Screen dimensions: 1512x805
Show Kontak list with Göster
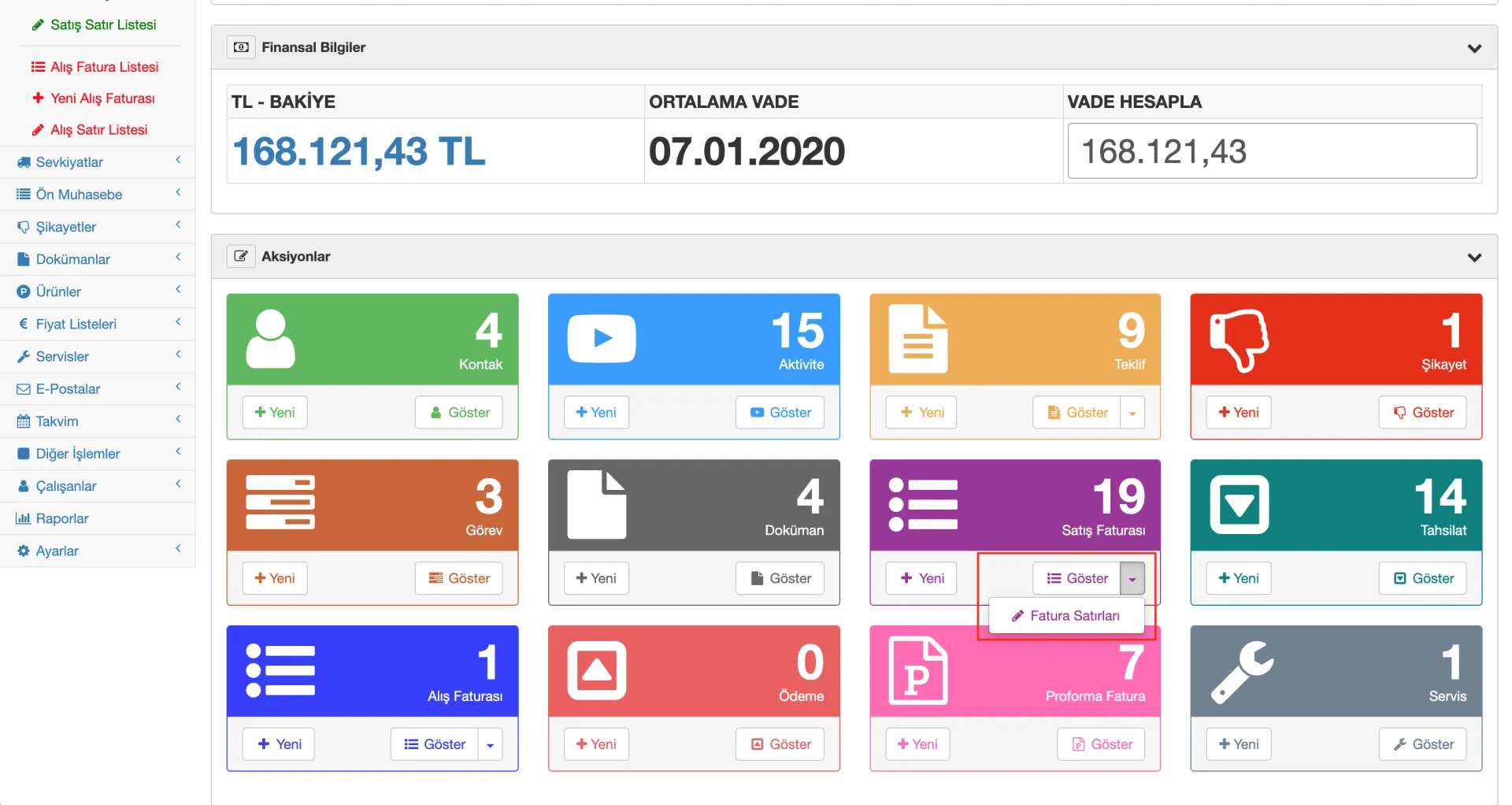(x=459, y=413)
